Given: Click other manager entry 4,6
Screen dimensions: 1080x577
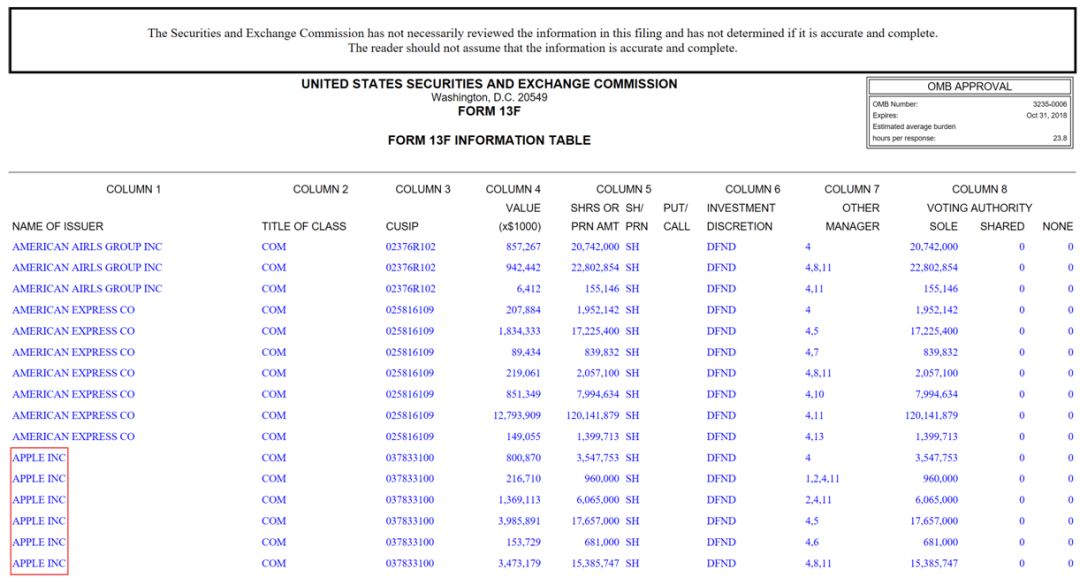Looking at the screenshot, I should pos(812,543).
